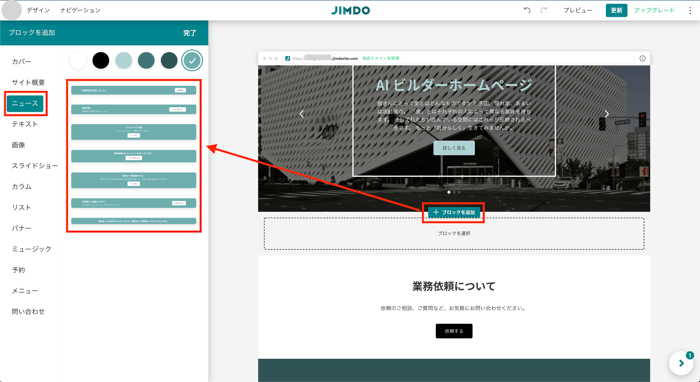Select the 画像 block category

(18, 145)
